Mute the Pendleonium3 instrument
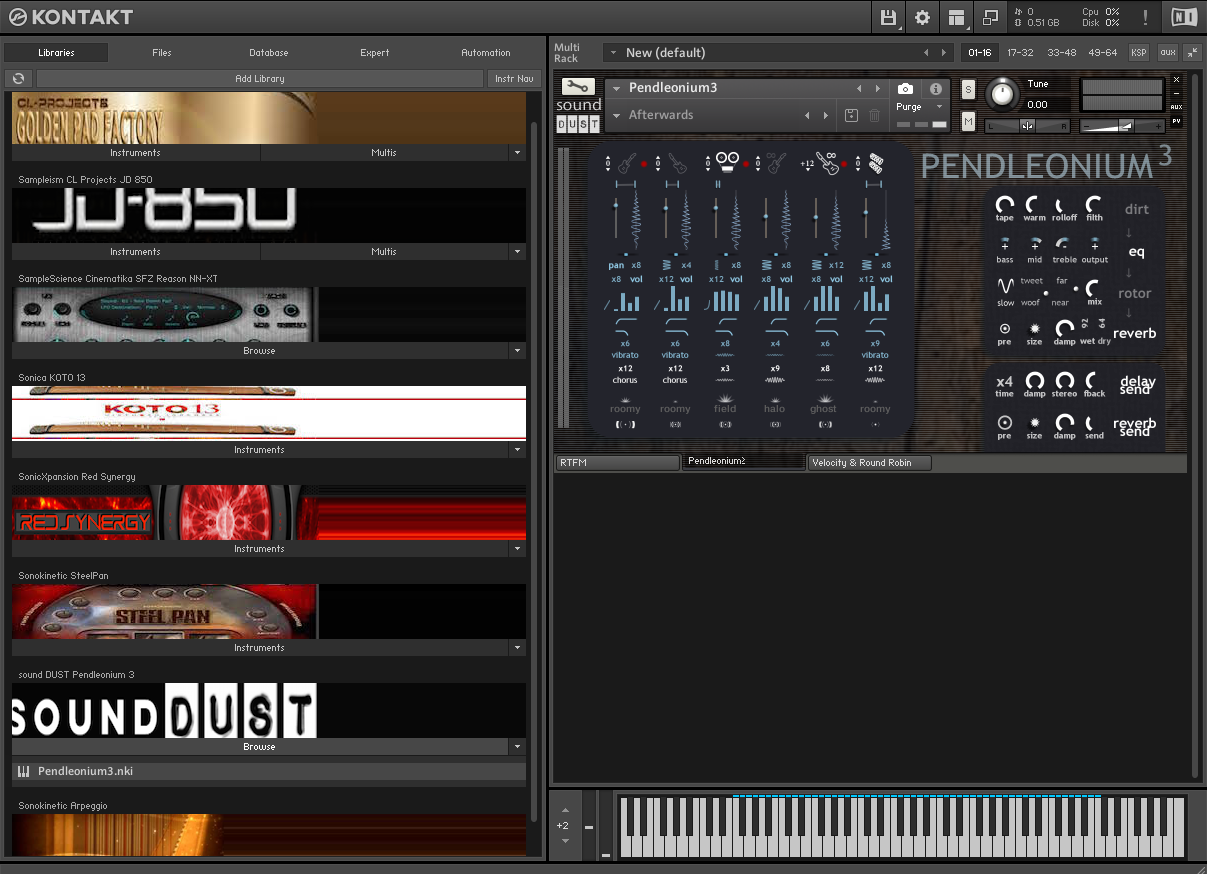This screenshot has height=874, width=1207. pos(968,121)
